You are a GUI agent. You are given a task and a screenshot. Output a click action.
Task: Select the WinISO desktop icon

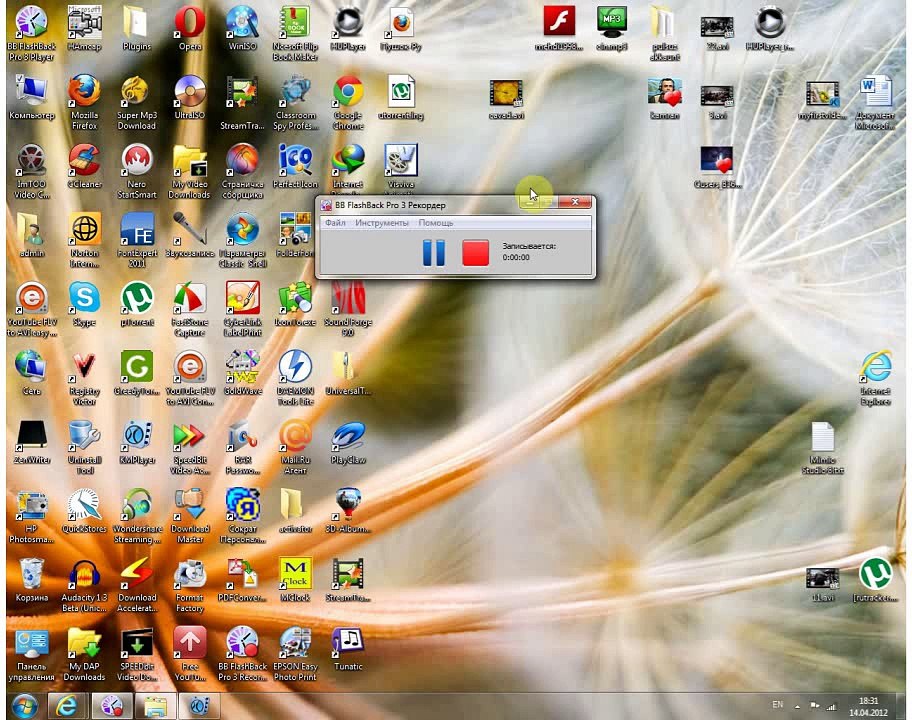pos(243,28)
